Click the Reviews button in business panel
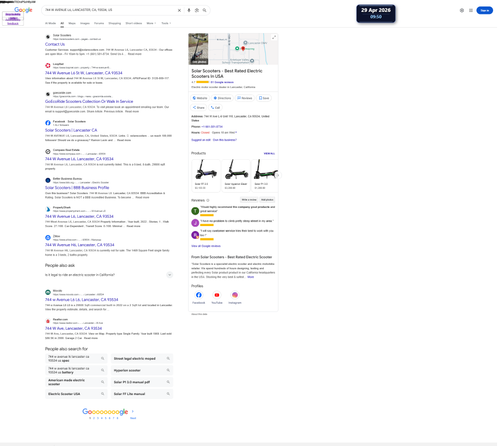Viewport: 500px width, 446px height. (x=245, y=98)
